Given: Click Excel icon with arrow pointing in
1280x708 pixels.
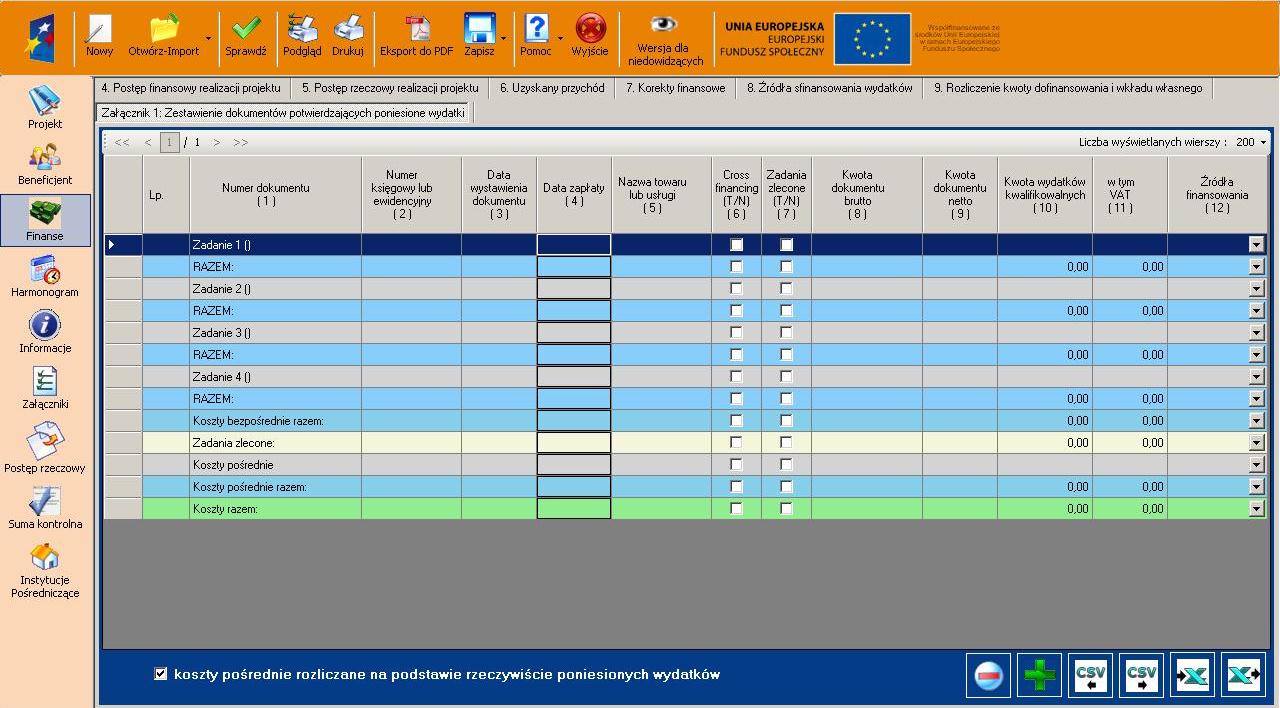Looking at the screenshot, I should (1192, 675).
